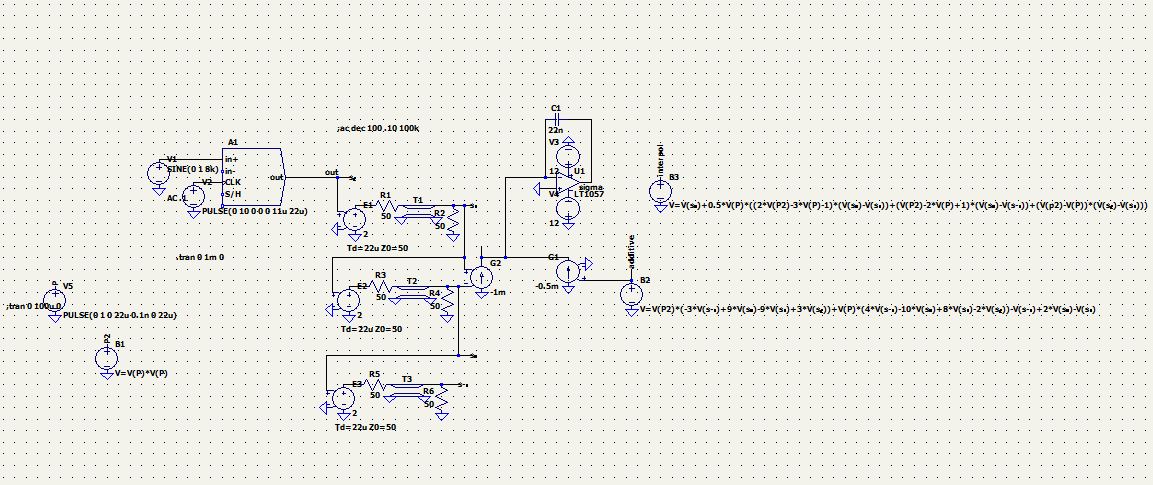Click the 'additive' net label
This screenshot has height=485, width=1153.
tap(632, 251)
